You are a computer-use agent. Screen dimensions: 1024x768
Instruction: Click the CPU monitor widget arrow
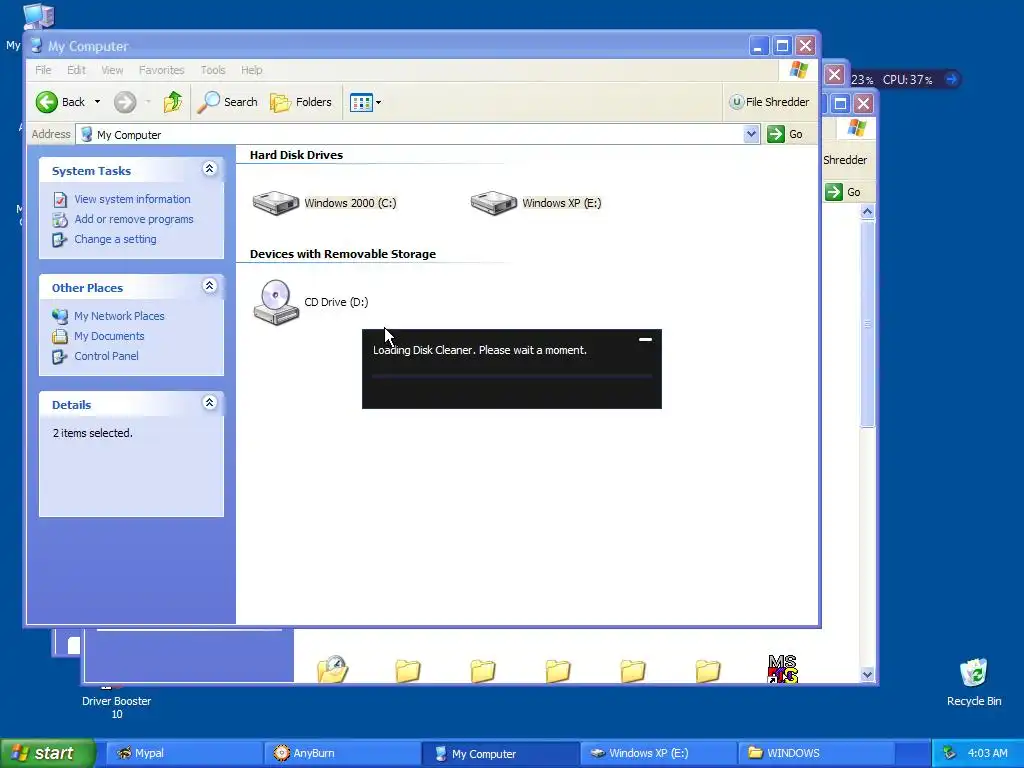pyautogui.click(x=952, y=79)
